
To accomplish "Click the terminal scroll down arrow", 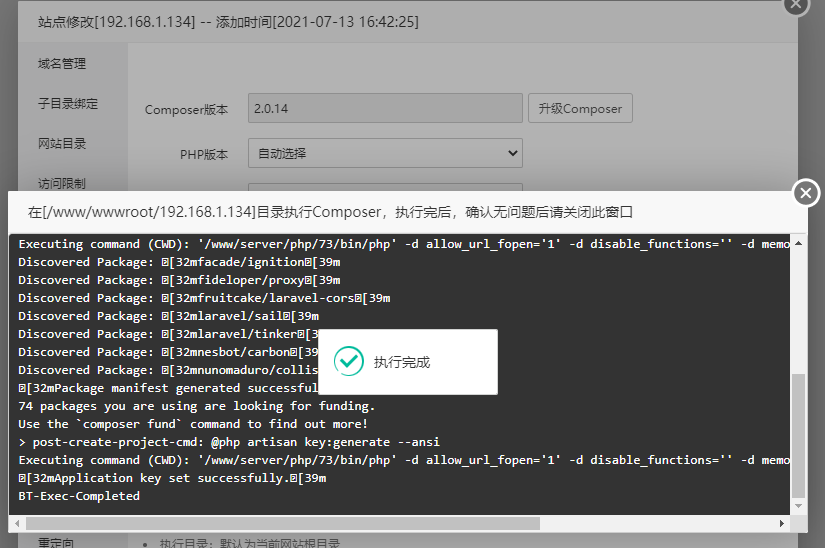I will pos(798,506).
